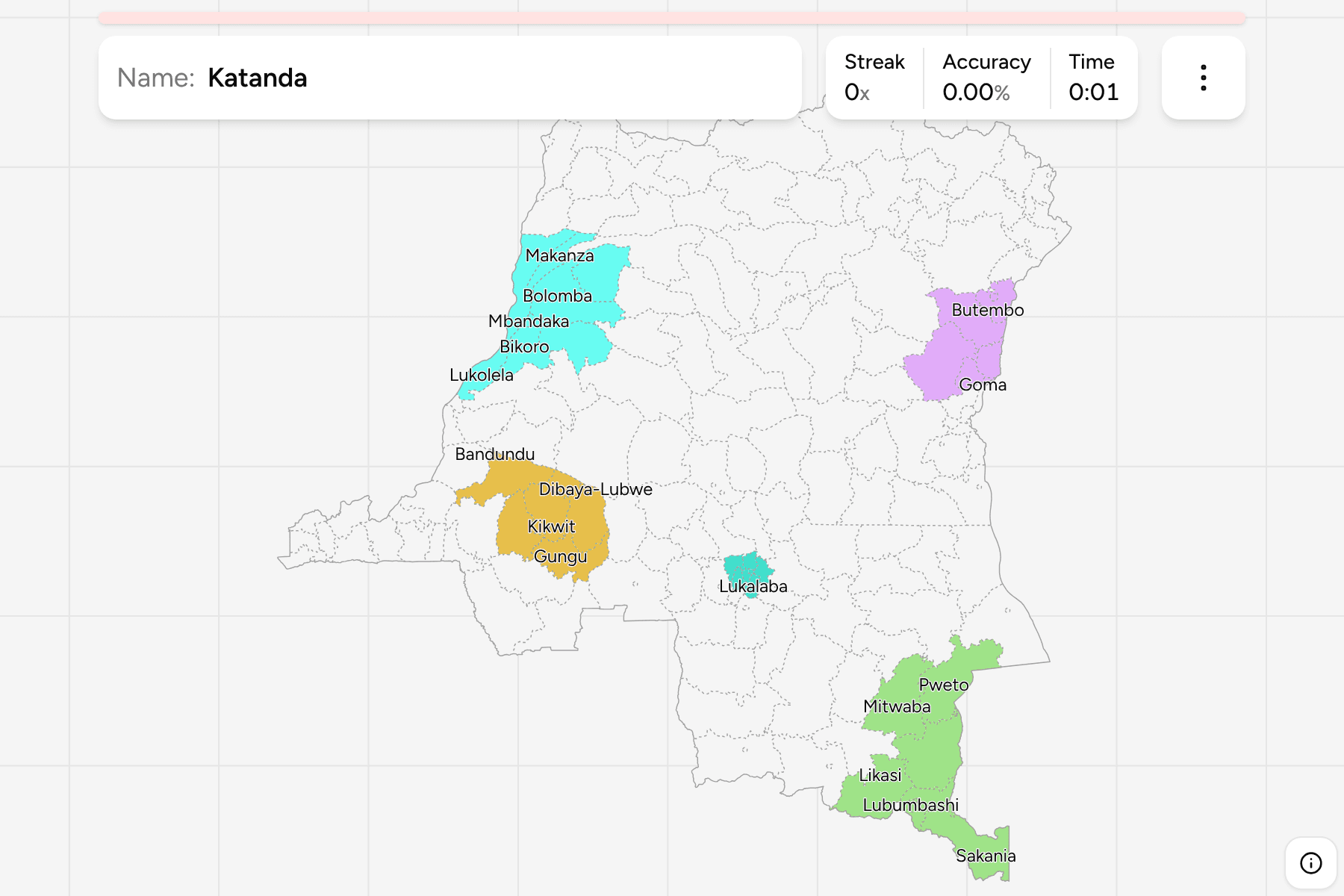Click the Accuracy percentage value
Screen dimensions: 1344x896
(976, 92)
